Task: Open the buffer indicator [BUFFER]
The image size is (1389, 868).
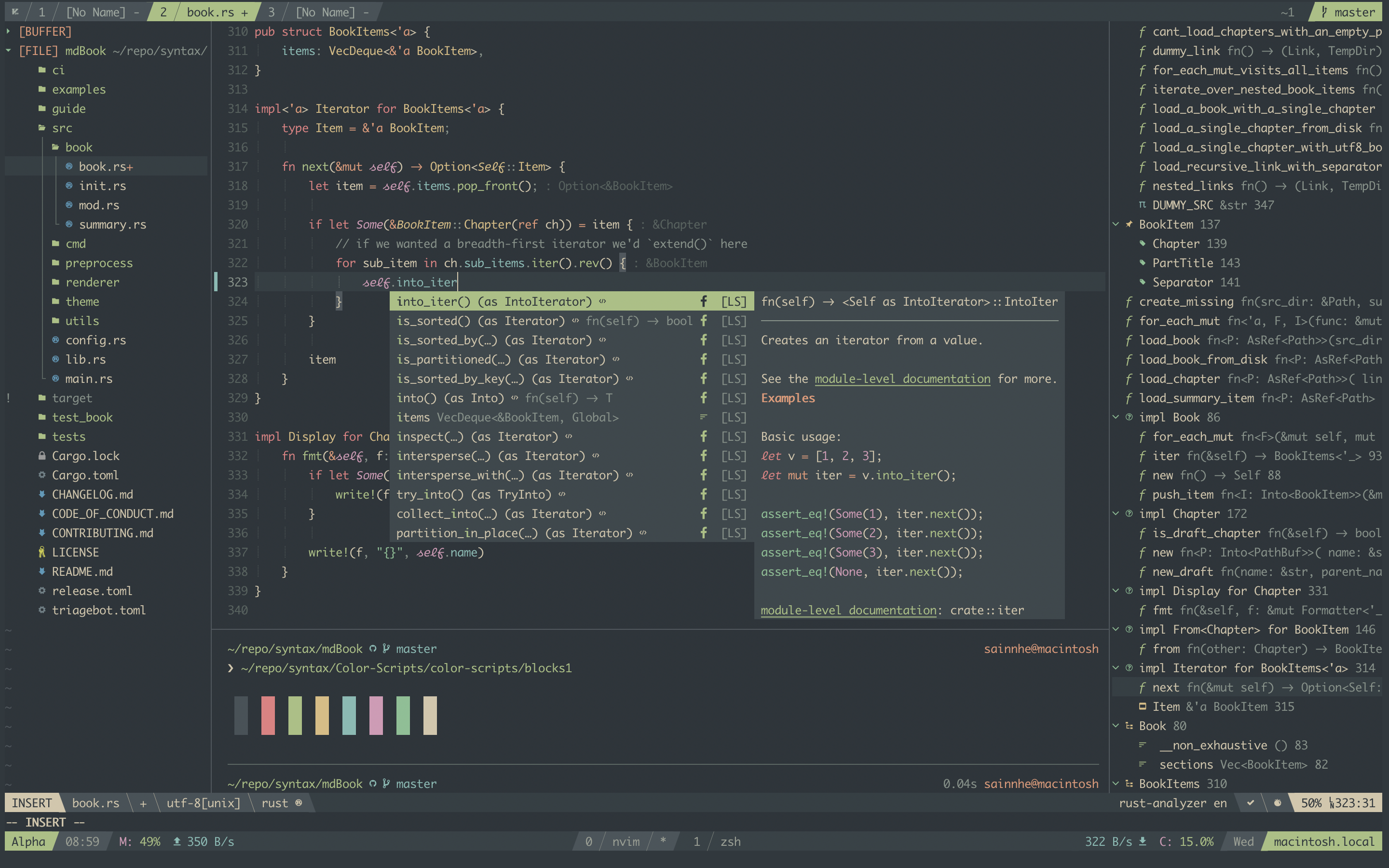Action: [x=47, y=31]
